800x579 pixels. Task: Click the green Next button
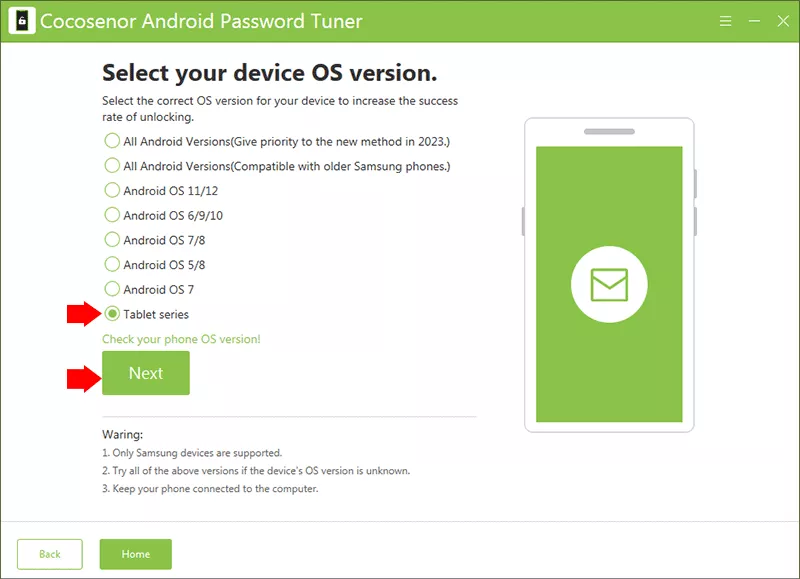(146, 373)
